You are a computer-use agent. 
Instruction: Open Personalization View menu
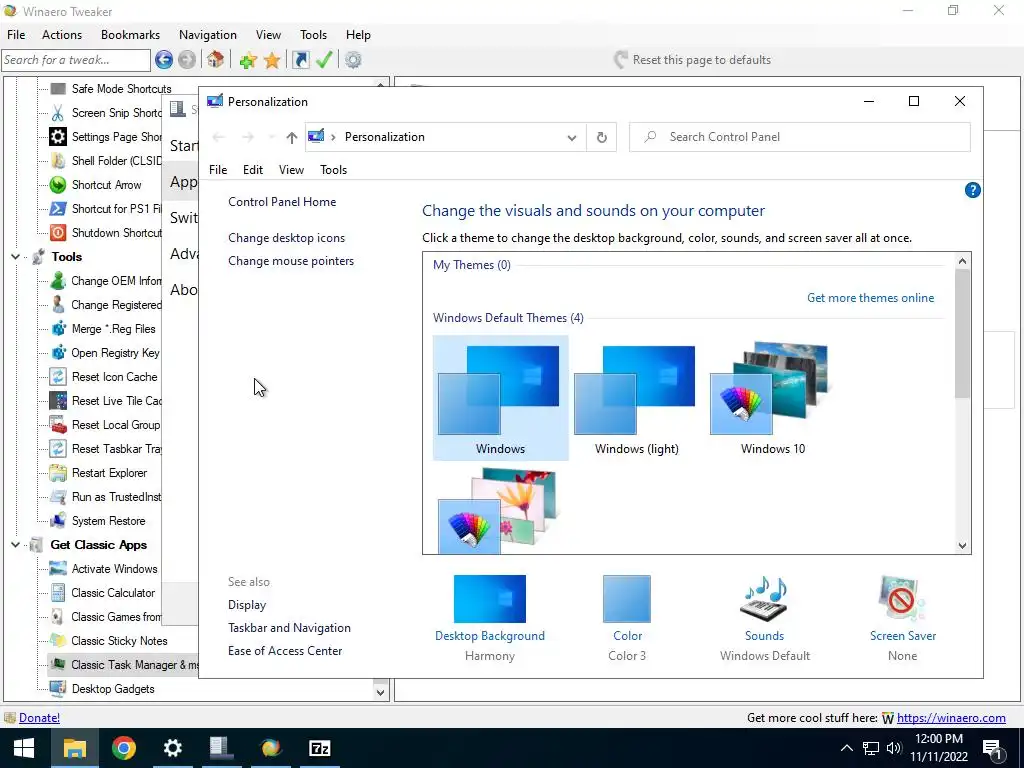click(291, 170)
